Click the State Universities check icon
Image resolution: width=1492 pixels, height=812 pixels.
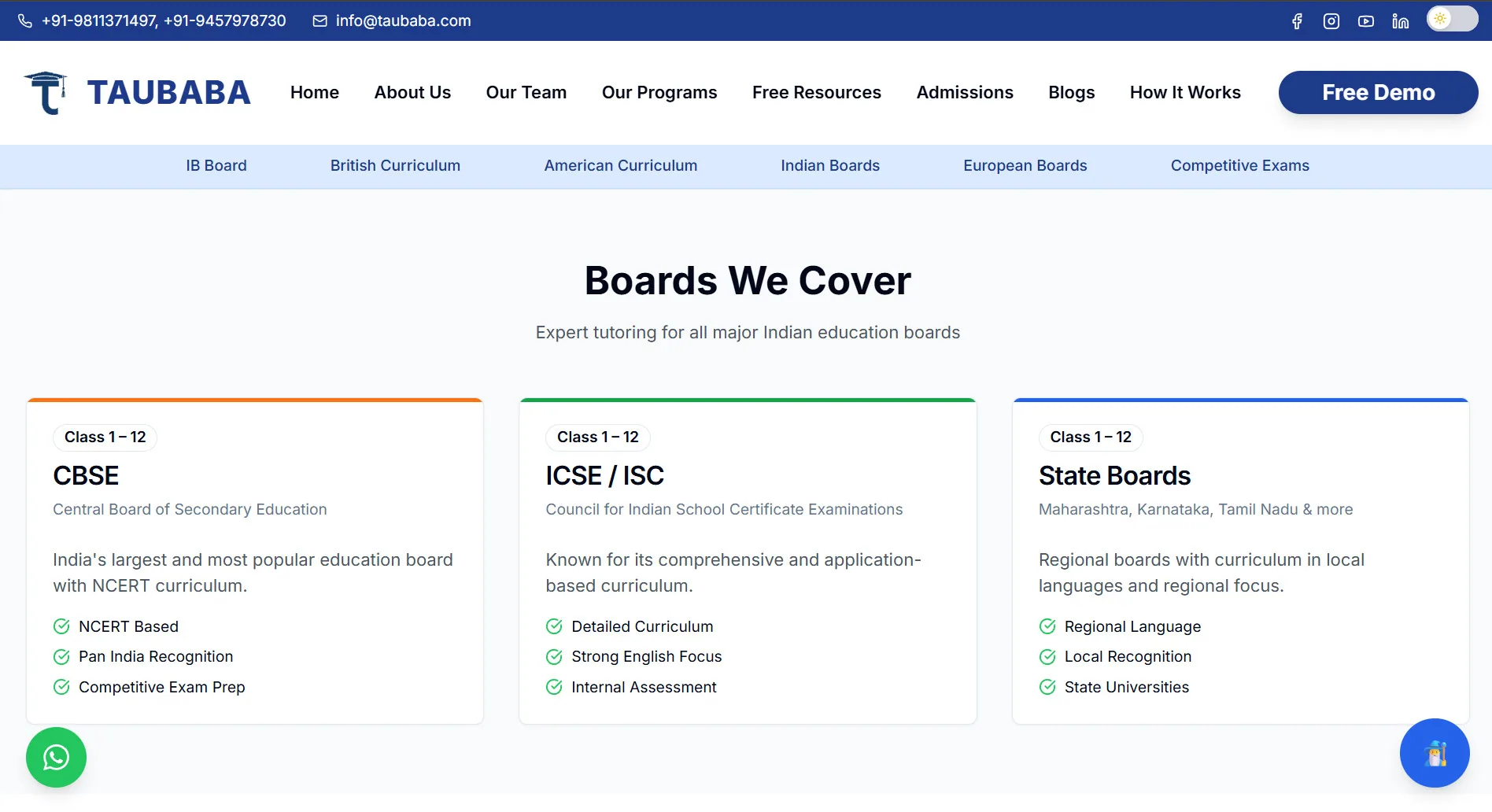[1047, 687]
